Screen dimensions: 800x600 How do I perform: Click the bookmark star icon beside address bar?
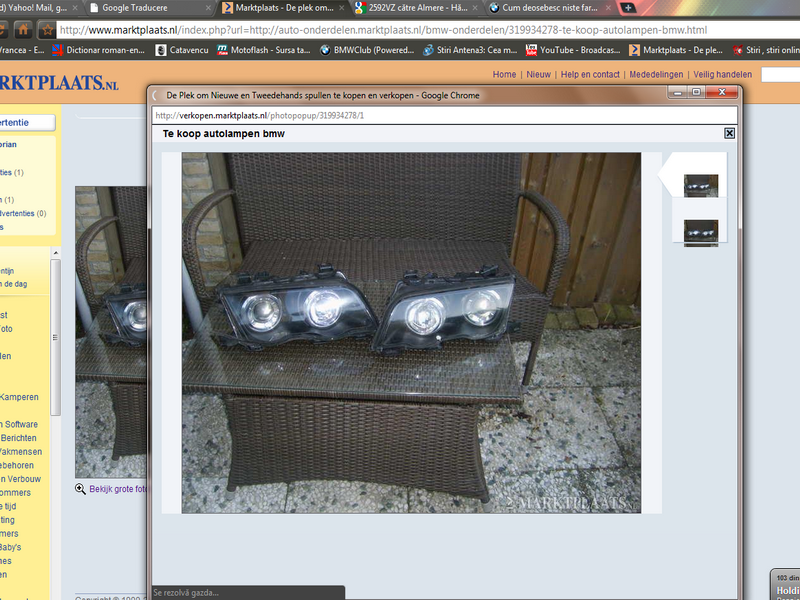point(46,30)
